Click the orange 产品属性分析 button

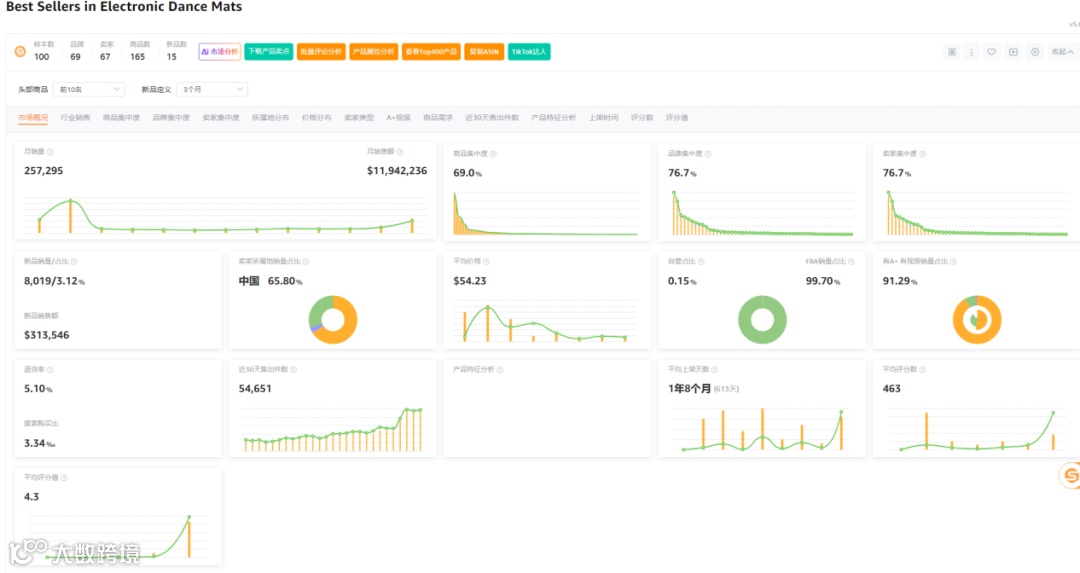click(x=373, y=52)
